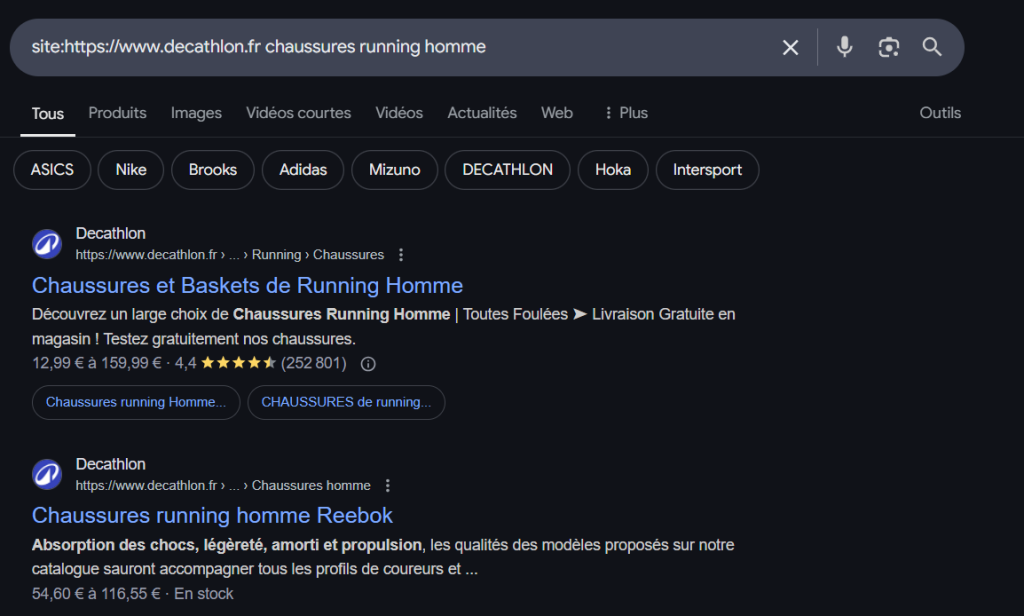
Task: Open the three-dot menu on first Decathlon result
Action: [x=400, y=255]
